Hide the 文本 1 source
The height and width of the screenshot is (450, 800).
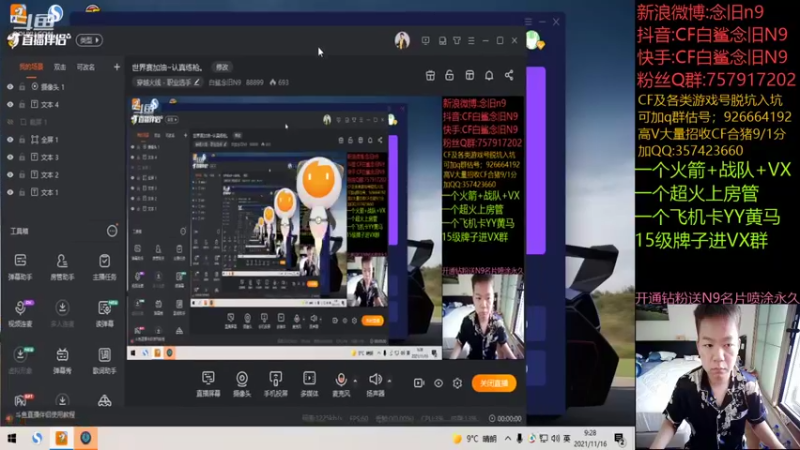[10, 192]
